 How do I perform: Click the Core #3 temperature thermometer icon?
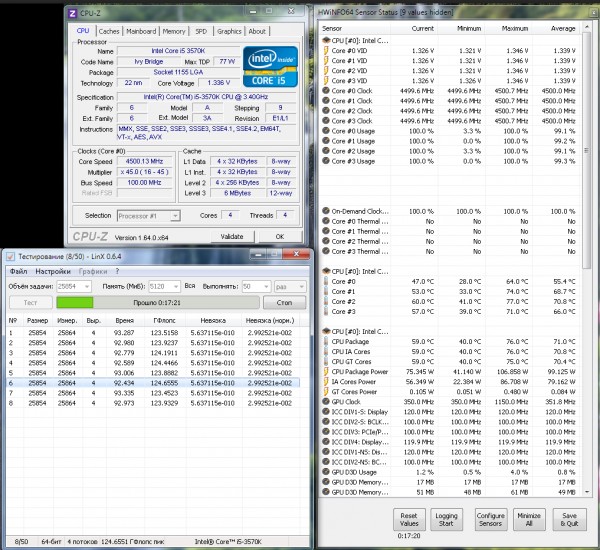point(326,311)
